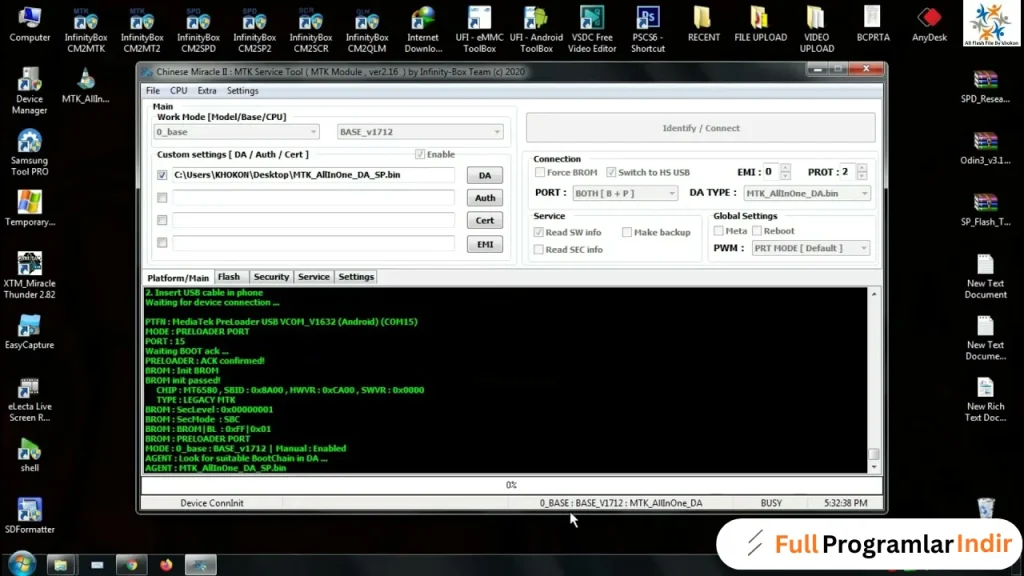Launch InfinityBox CM2SPD shortcut
Image resolution: width=1024 pixels, height=576 pixels.
198,30
